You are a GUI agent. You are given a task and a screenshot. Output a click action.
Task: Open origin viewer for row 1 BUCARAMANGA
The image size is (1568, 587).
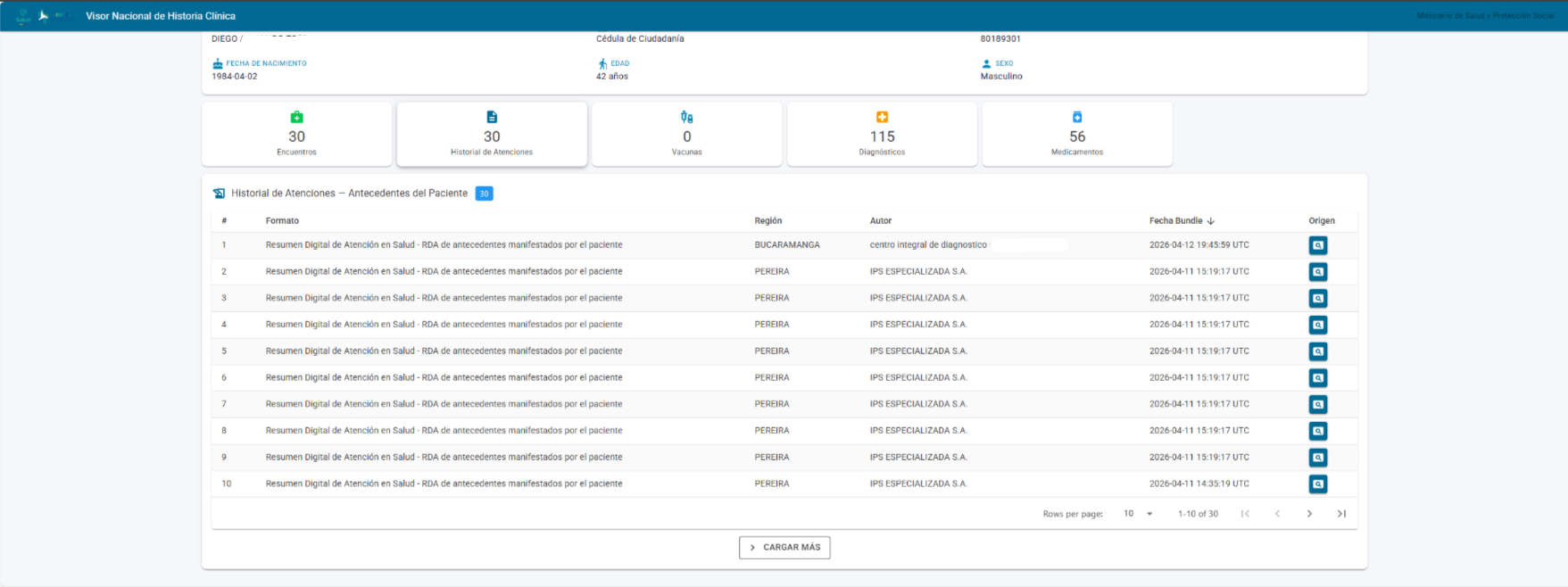tap(1317, 245)
